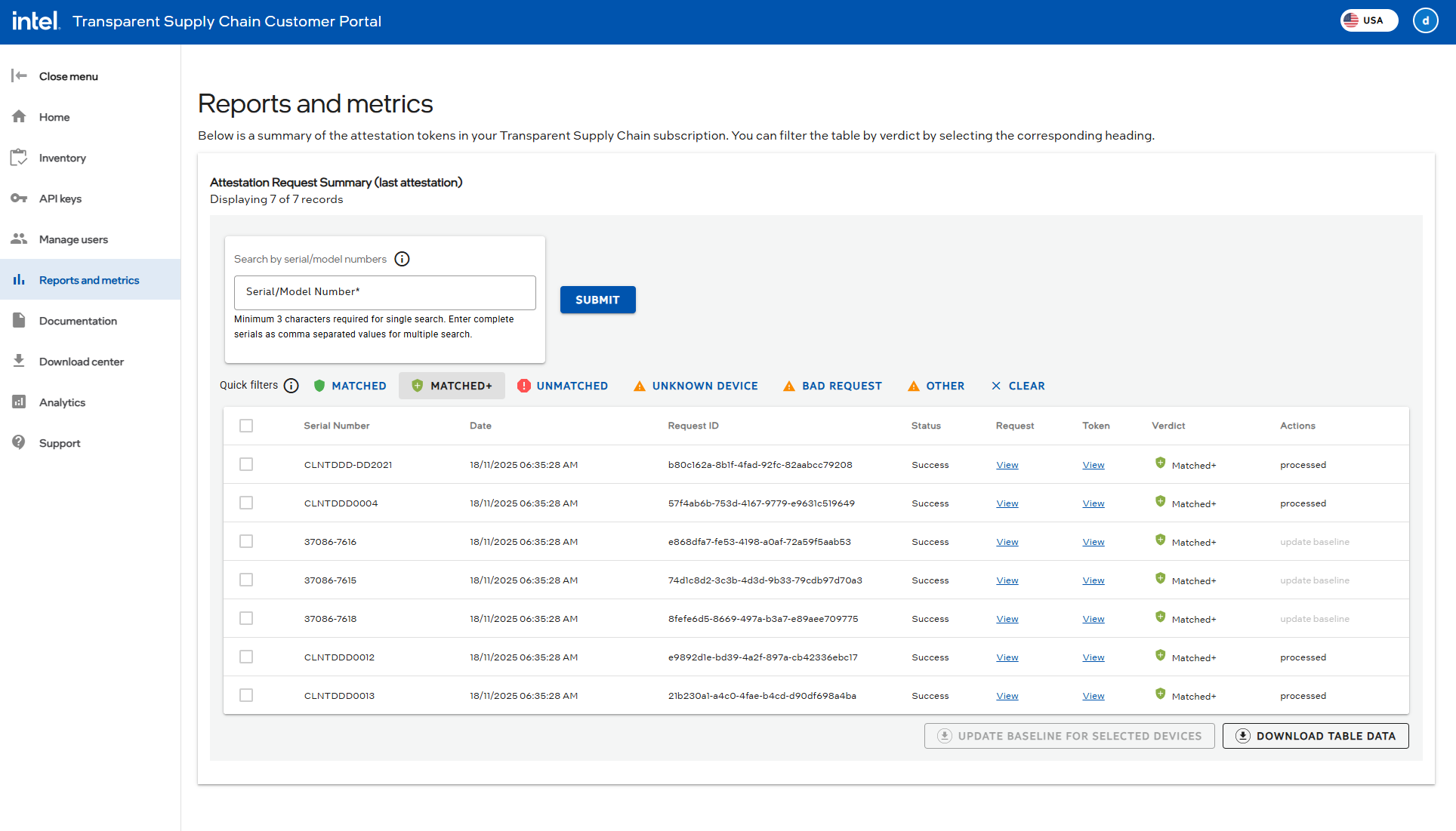Check the box for CLNTDDD0004
The height and width of the screenshot is (831, 1456).
click(246, 503)
